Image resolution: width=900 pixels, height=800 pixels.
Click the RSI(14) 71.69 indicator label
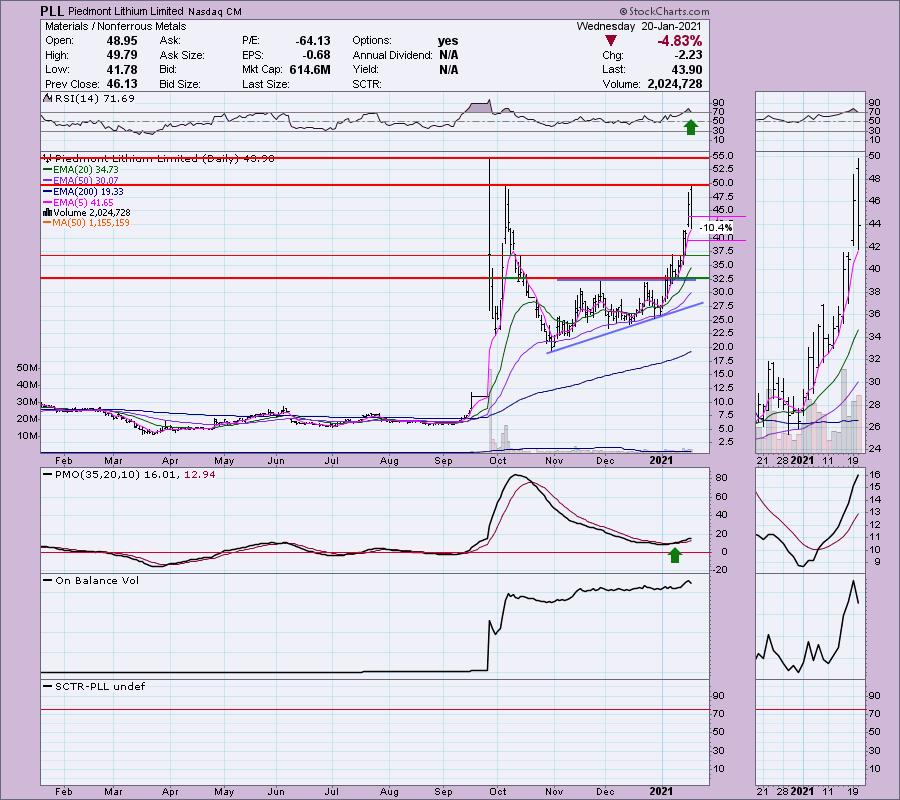point(94,99)
